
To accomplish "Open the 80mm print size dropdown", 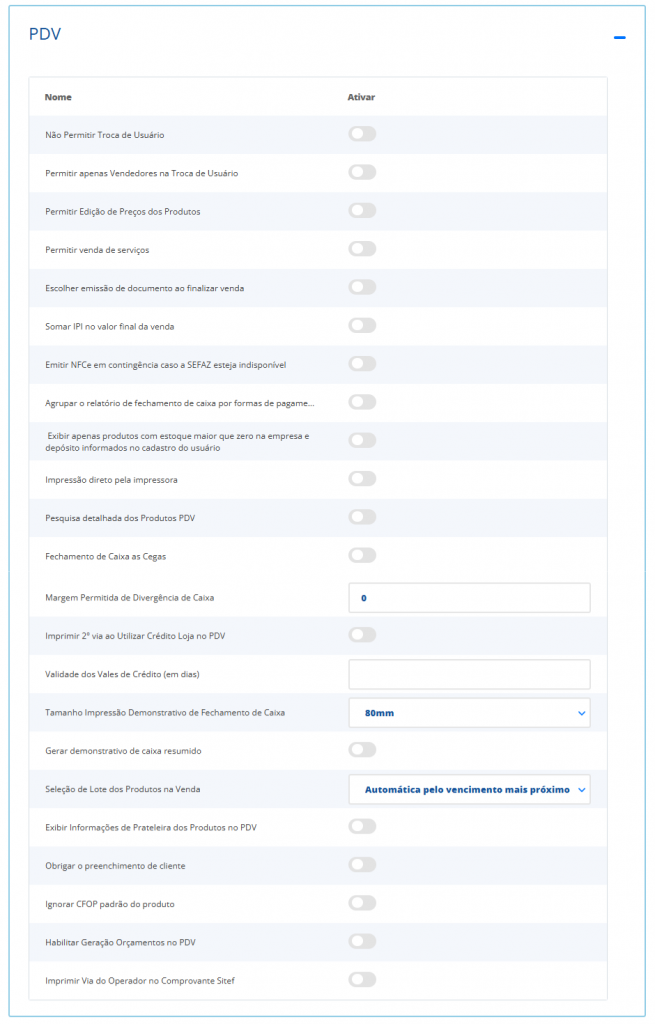I will coord(469,713).
